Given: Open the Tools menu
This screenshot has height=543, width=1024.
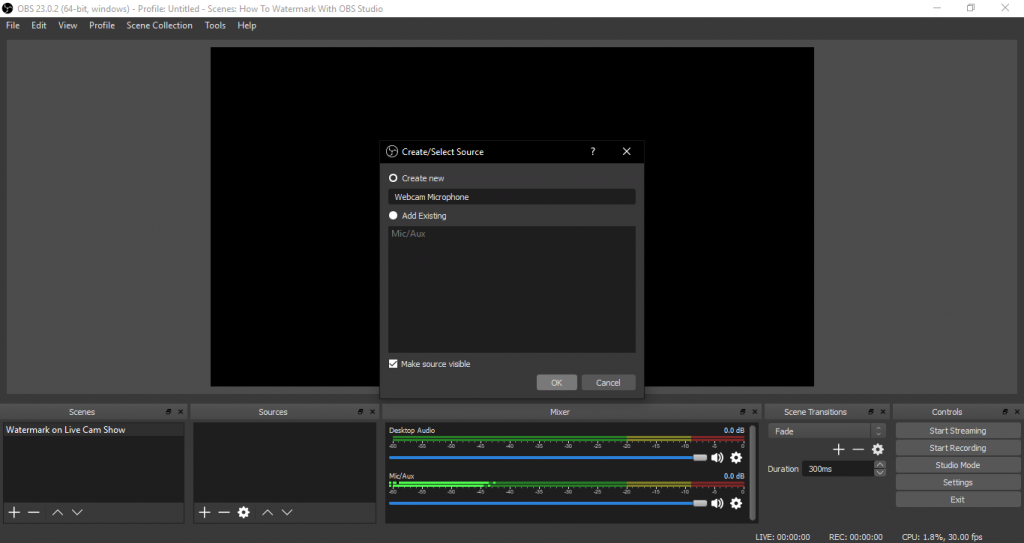Looking at the screenshot, I should coord(215,25).
